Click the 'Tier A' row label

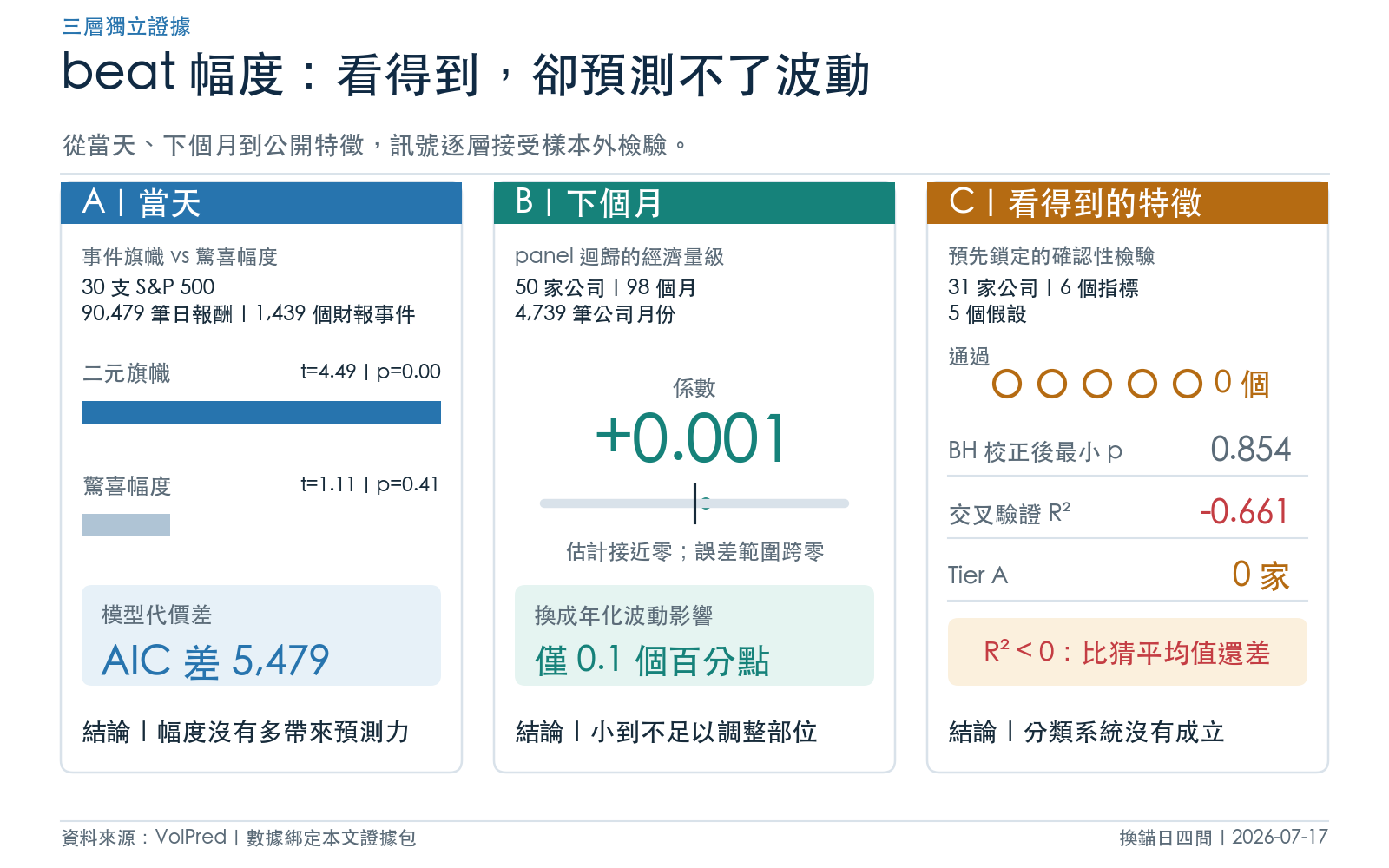(x=978, y=575)
